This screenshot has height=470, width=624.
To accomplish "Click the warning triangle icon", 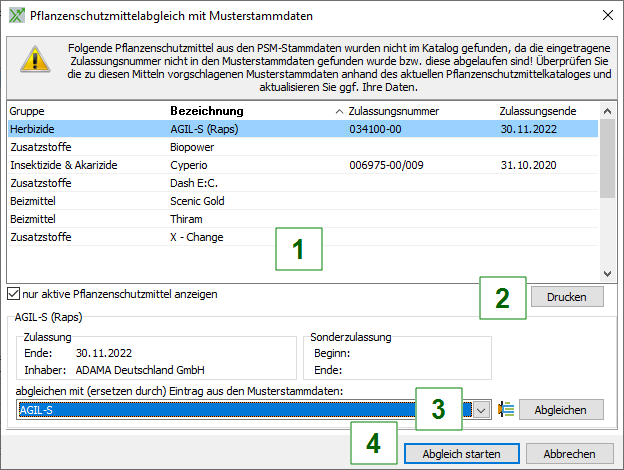I will click(34, 61).
